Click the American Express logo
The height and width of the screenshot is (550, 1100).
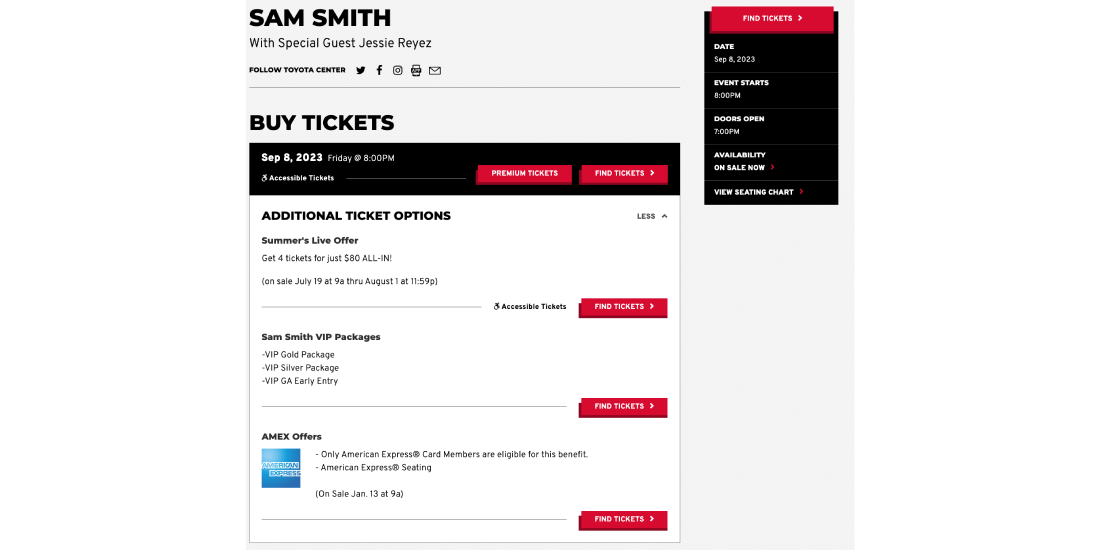(281, 468)
